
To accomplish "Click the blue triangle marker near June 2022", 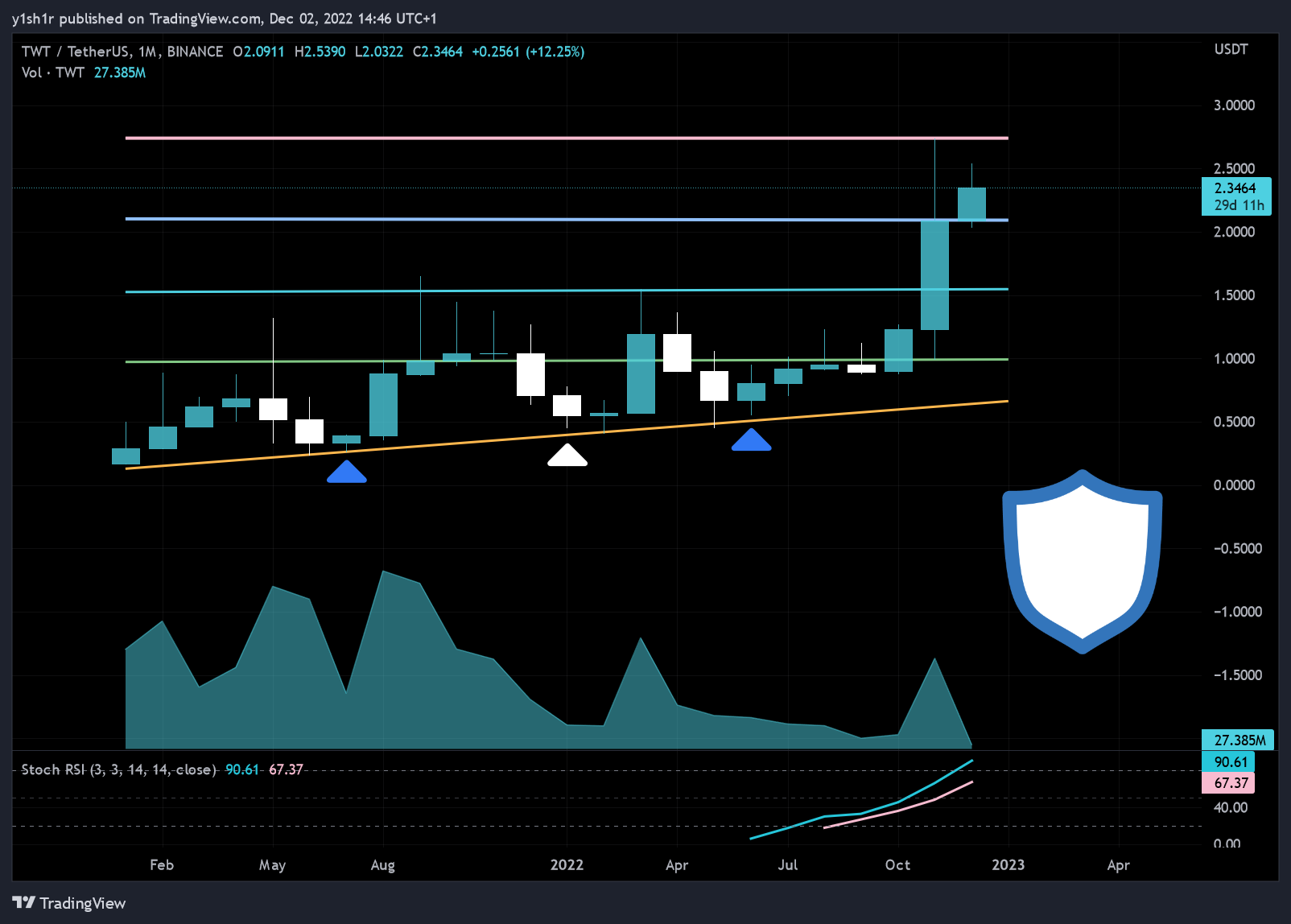I will point(751,439).
